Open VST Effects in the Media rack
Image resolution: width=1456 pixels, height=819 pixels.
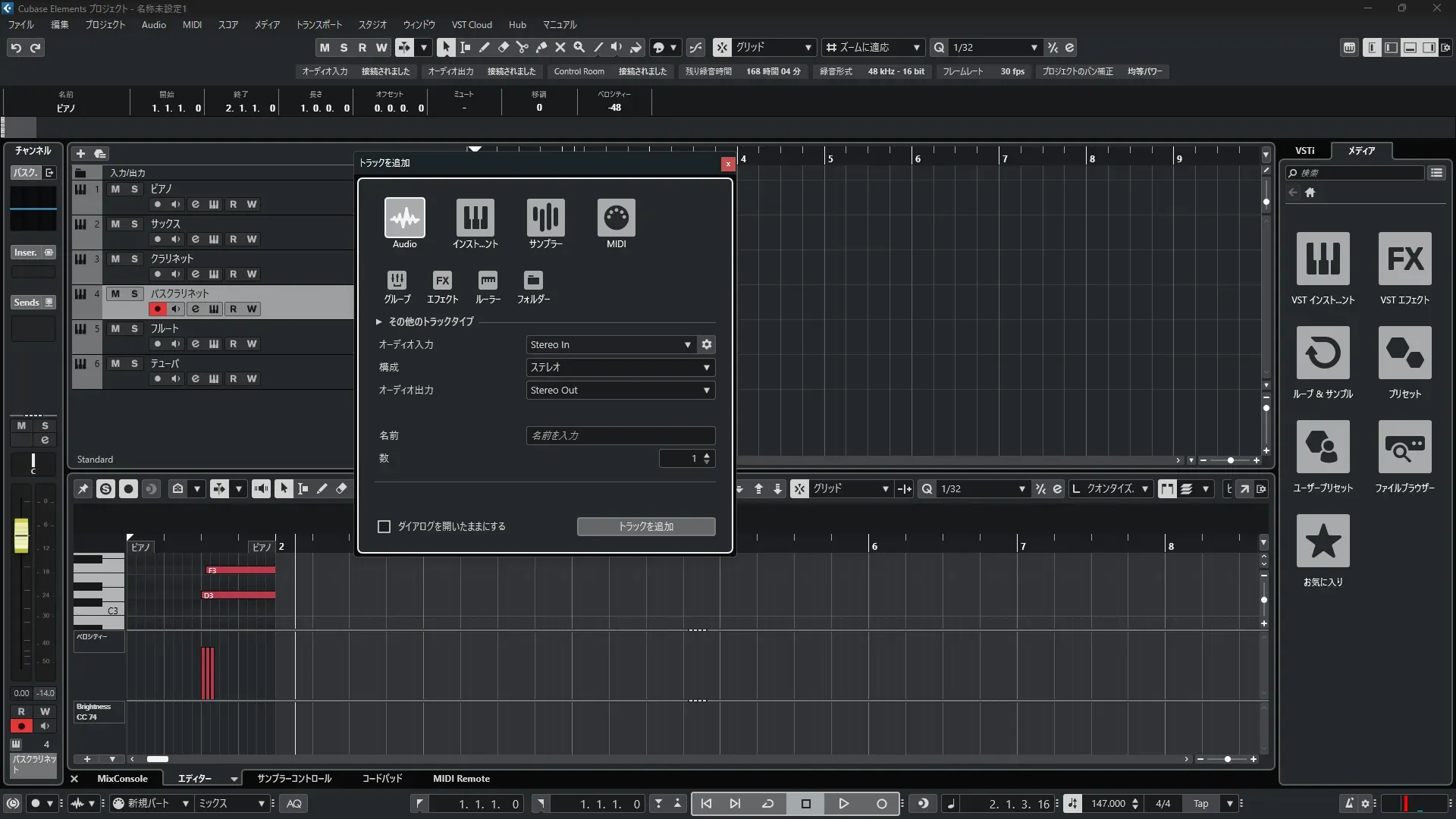[x=1404, y=259]
